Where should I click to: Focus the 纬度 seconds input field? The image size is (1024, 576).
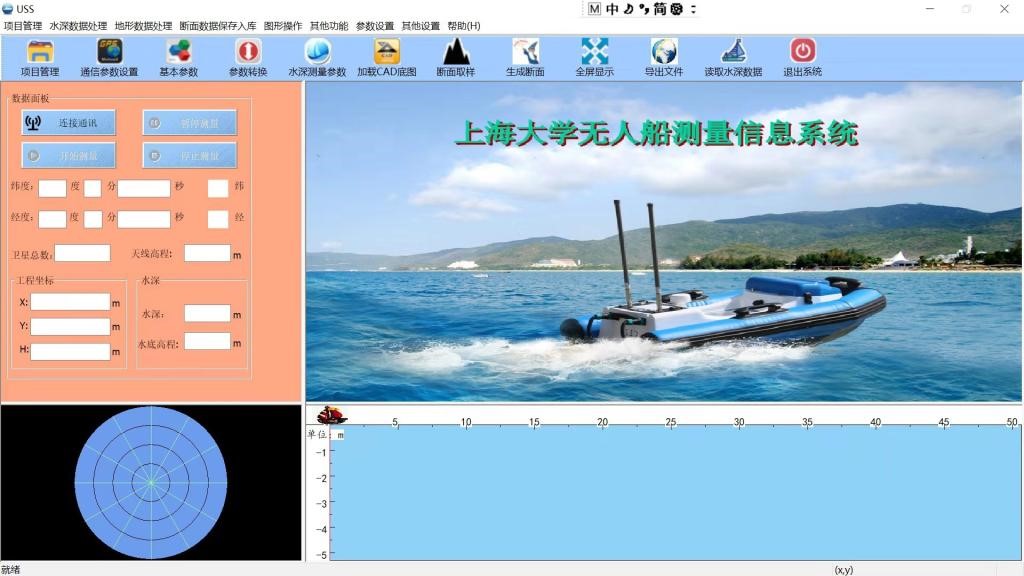[144, 188]
